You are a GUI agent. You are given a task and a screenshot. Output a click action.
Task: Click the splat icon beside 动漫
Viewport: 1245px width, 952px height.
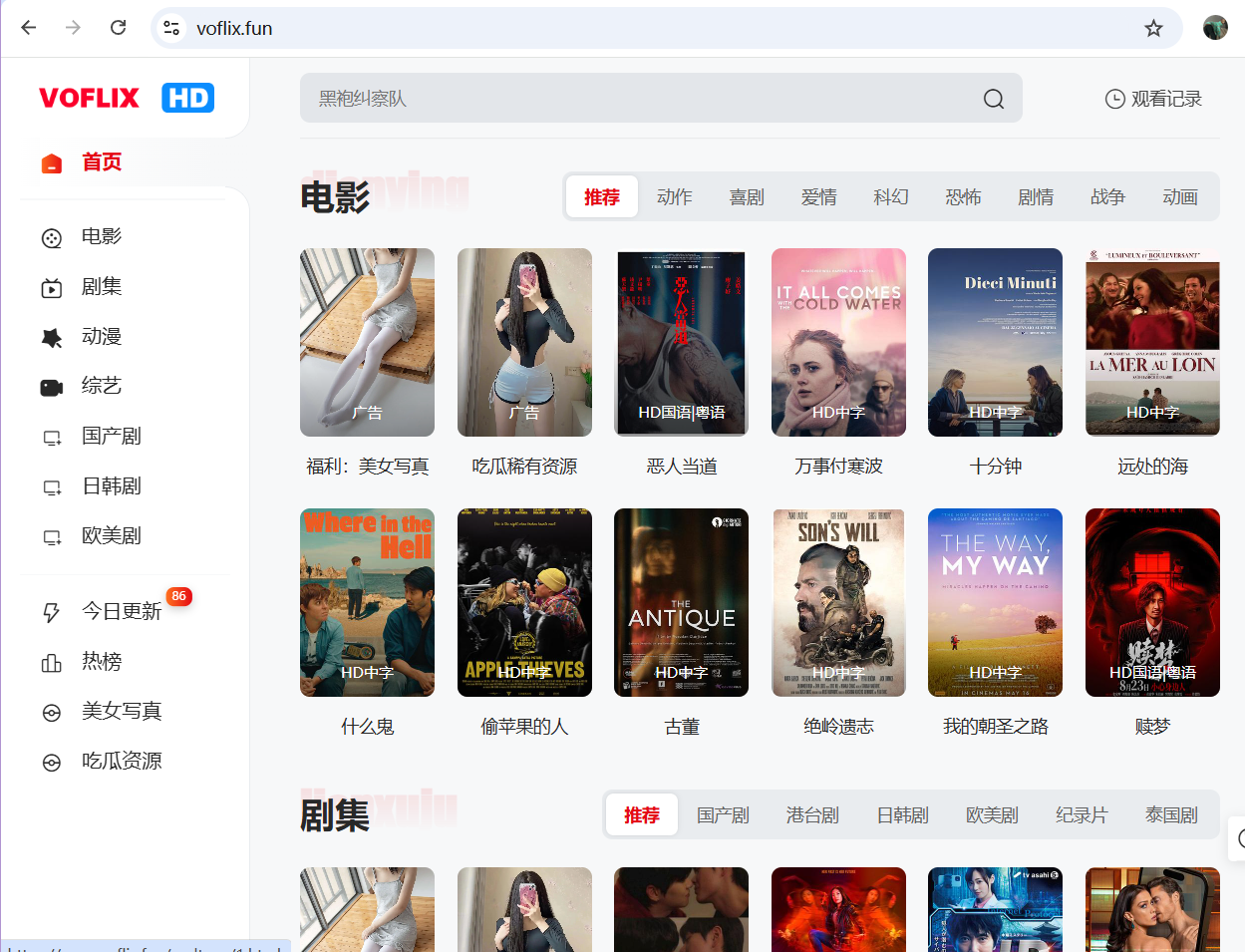(52, 337)
